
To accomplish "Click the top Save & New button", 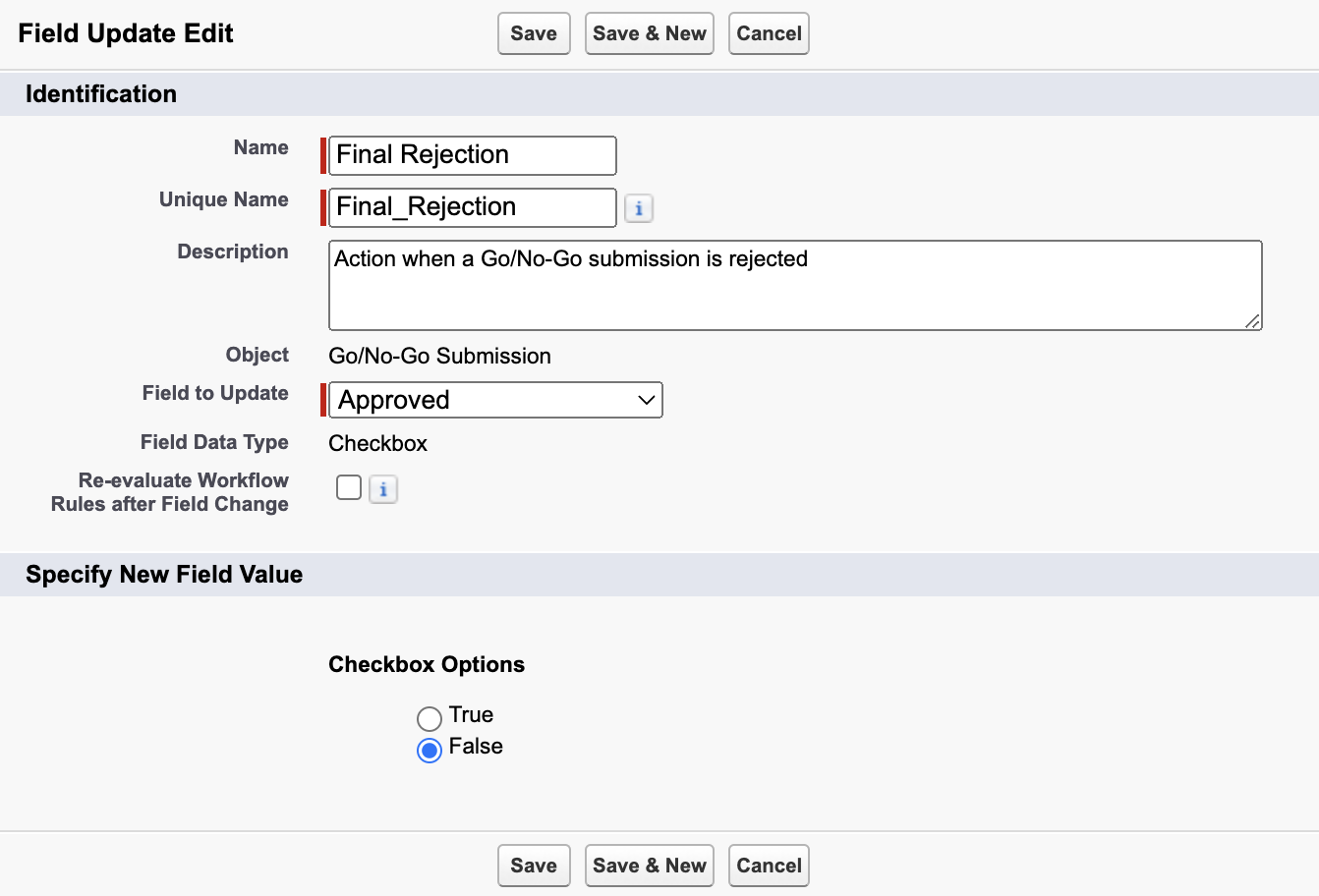I will tap(650, 33).
